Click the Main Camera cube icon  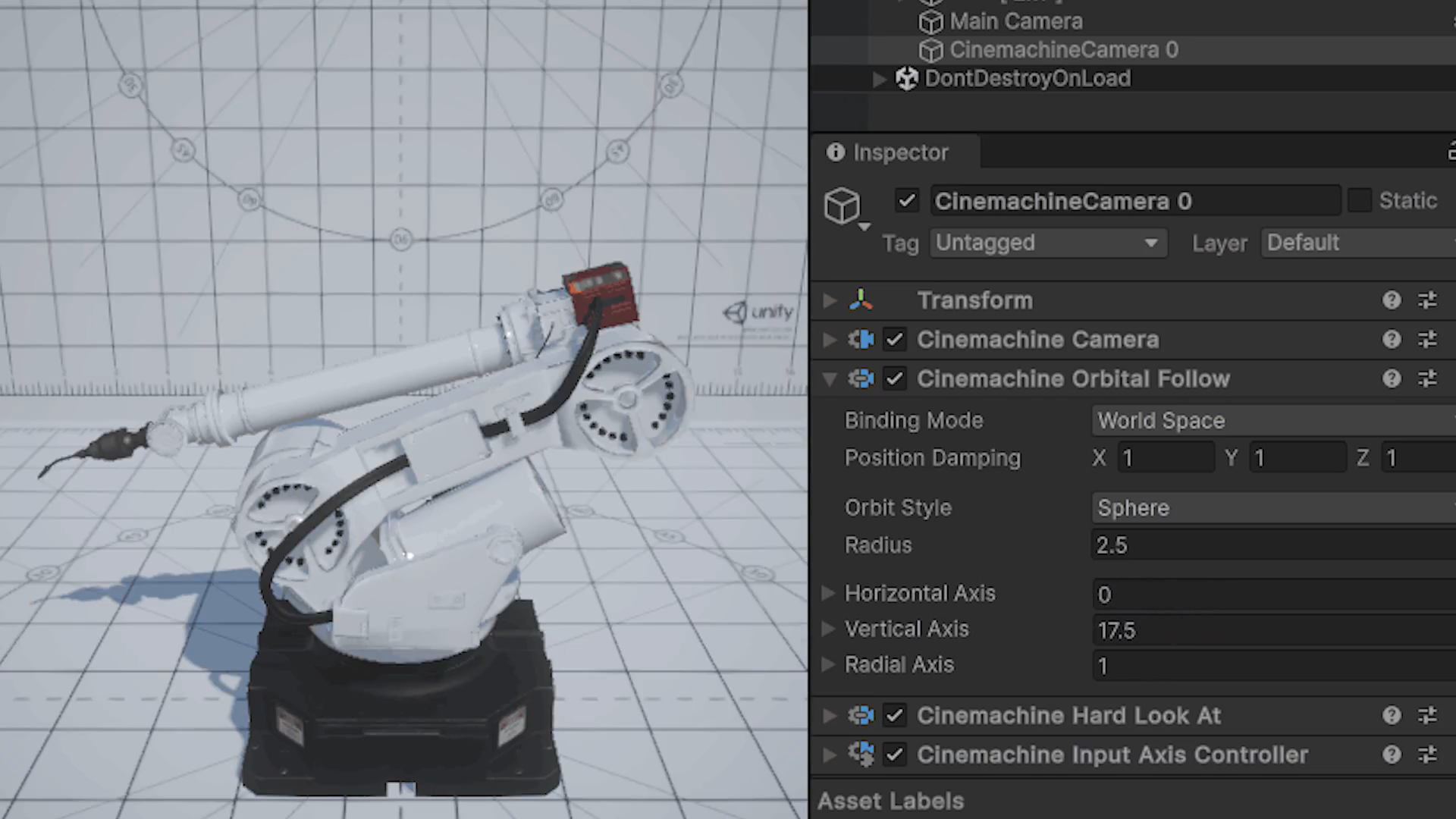(x=930, y=22)
